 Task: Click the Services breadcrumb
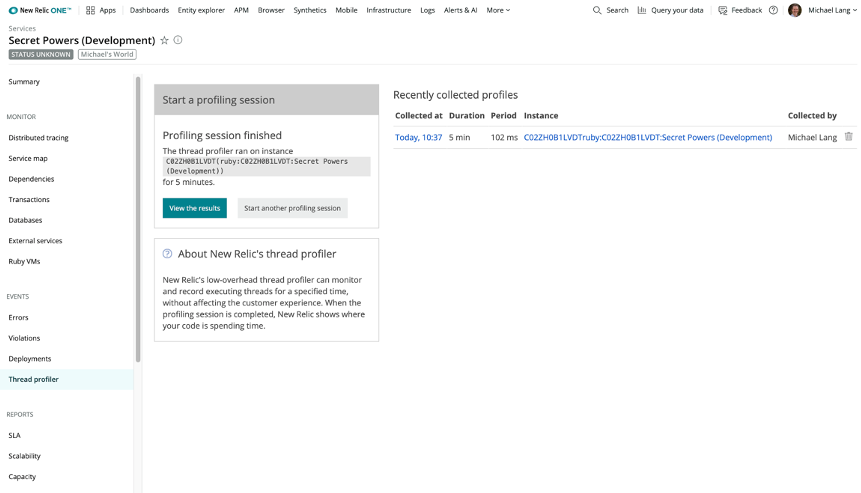click(22, 29)
